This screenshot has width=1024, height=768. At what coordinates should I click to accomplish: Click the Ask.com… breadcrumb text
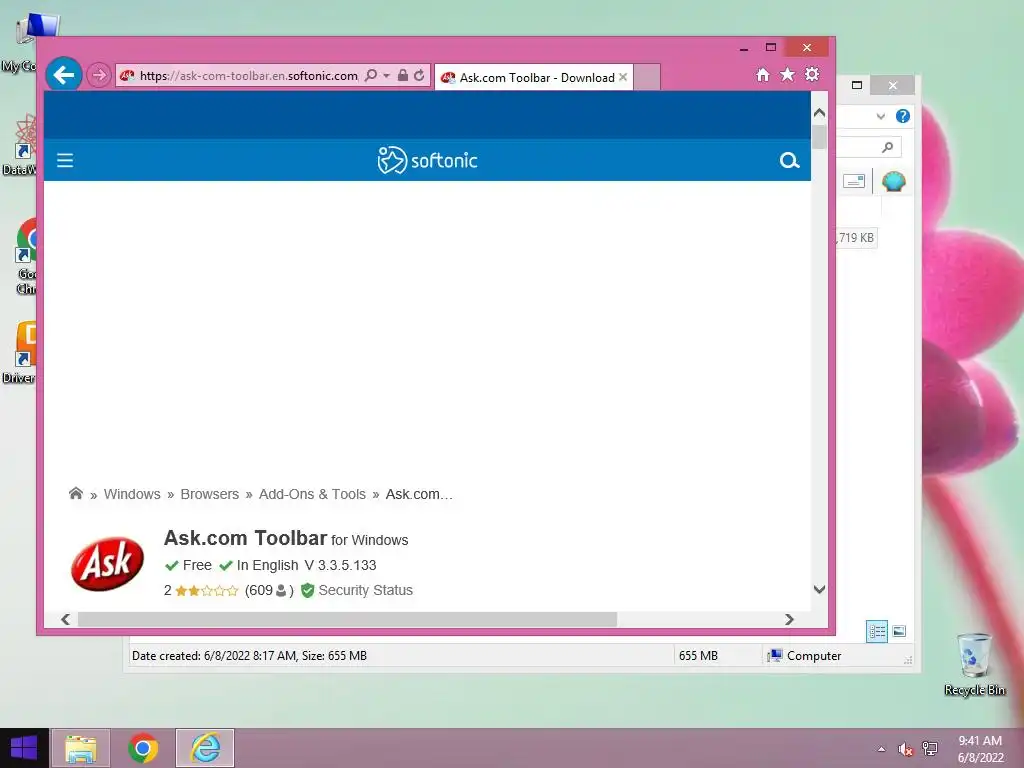[x=419, y=494]
